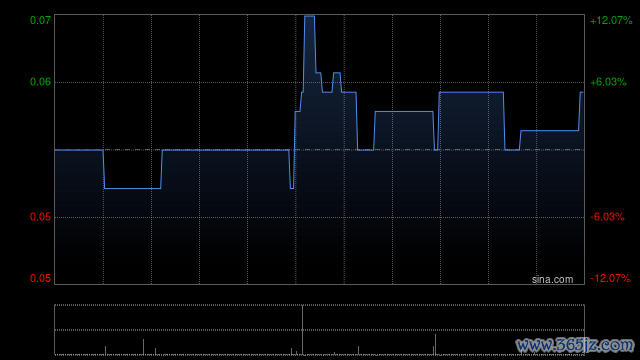Select the +6.03% percent label
This screenshot has height=360, width=640.
click(x=608, y=82)
